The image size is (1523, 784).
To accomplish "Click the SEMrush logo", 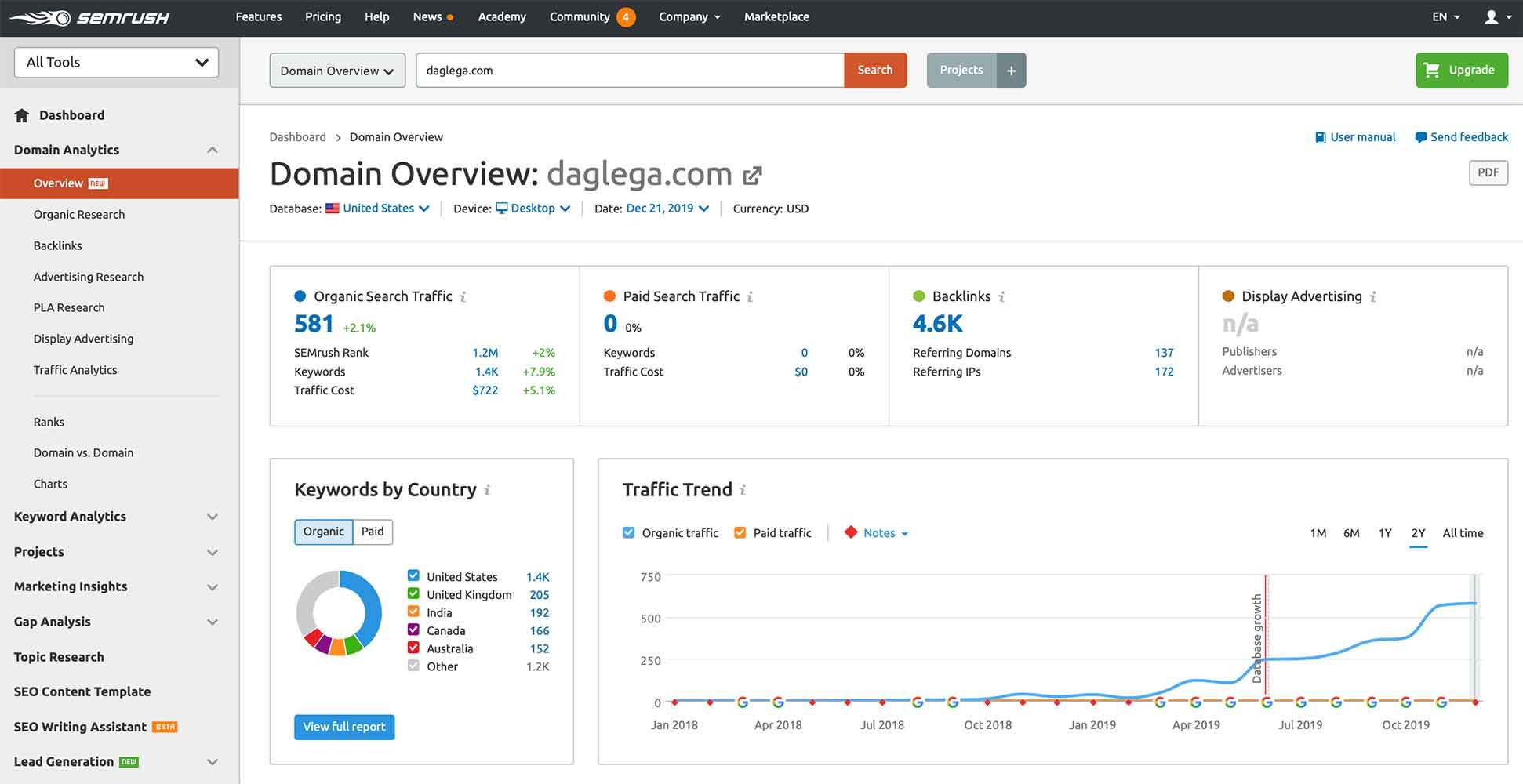I will [x=89, y=17].
